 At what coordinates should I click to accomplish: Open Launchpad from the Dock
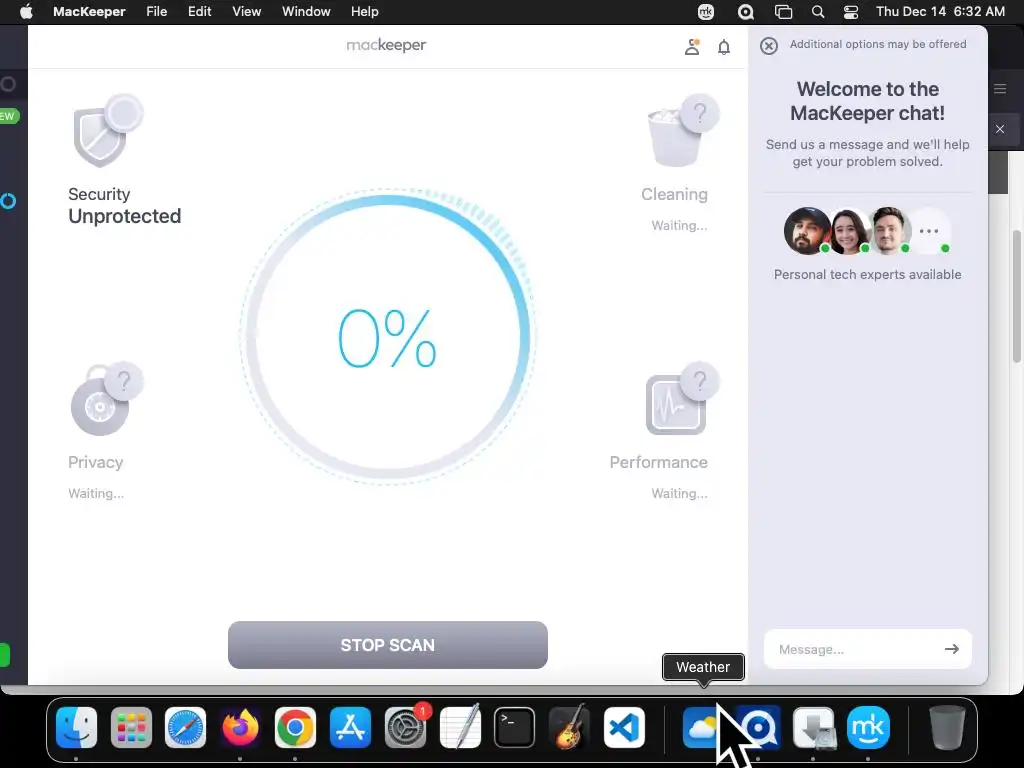tap(131, 727)
